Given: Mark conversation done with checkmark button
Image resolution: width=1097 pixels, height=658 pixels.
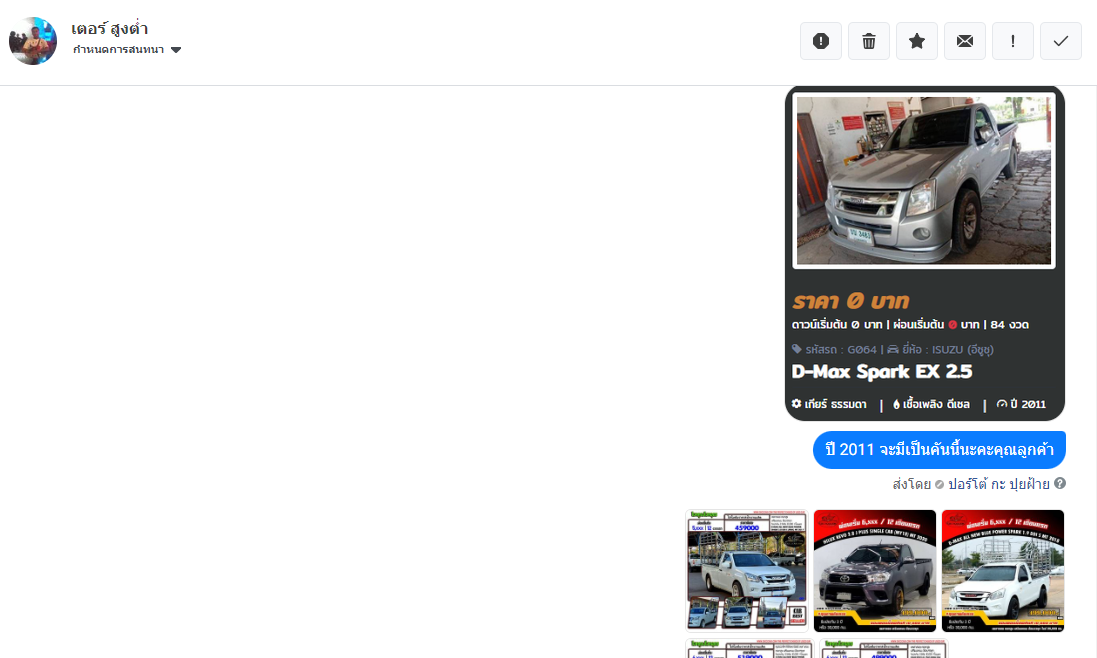Looking at the screenshot, I should [x=1061, y=41].
